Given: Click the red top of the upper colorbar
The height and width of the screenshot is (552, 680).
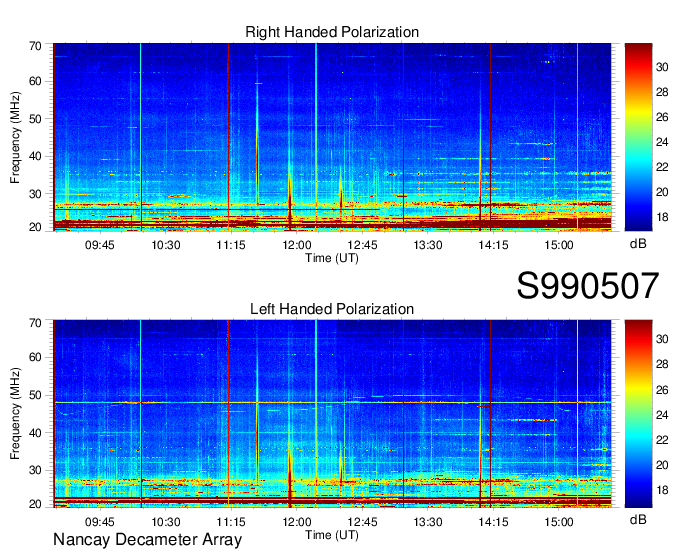Looking at the screenshot, I should pos(638,52).
